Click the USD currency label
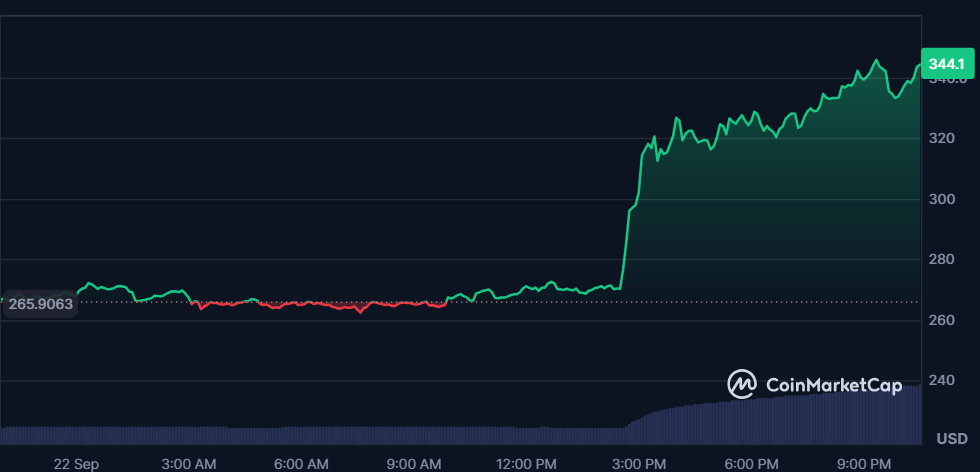Screen dimensions: 980x472 coord(952,439)
